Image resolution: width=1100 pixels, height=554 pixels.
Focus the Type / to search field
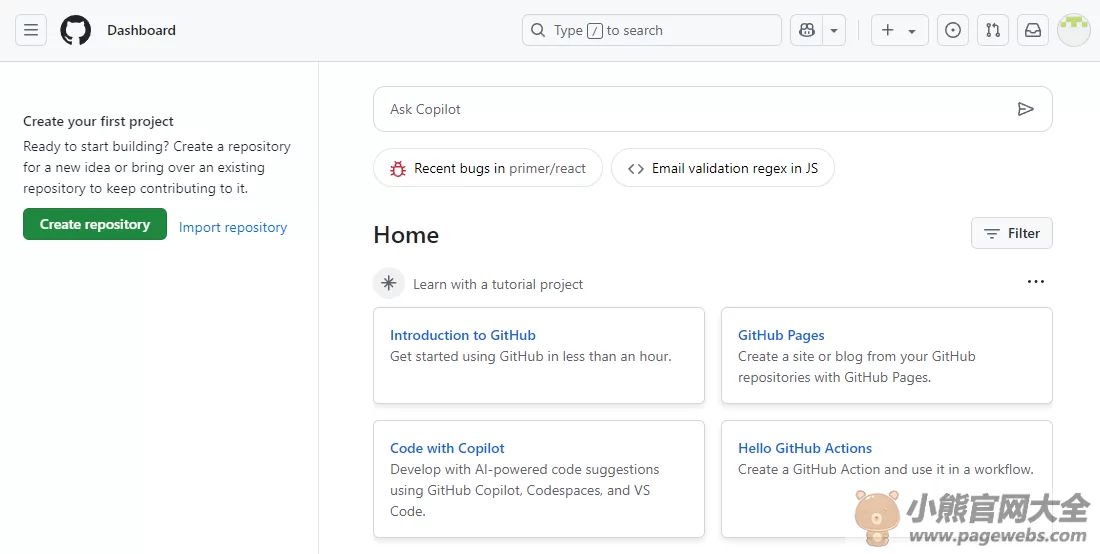point(652,30)
